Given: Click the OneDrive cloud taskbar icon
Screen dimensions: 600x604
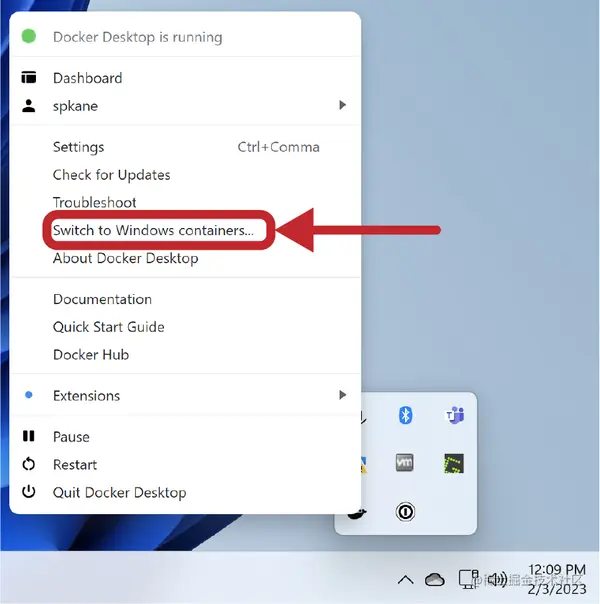Looking at the screenshot, I should (x=434, y=579).
